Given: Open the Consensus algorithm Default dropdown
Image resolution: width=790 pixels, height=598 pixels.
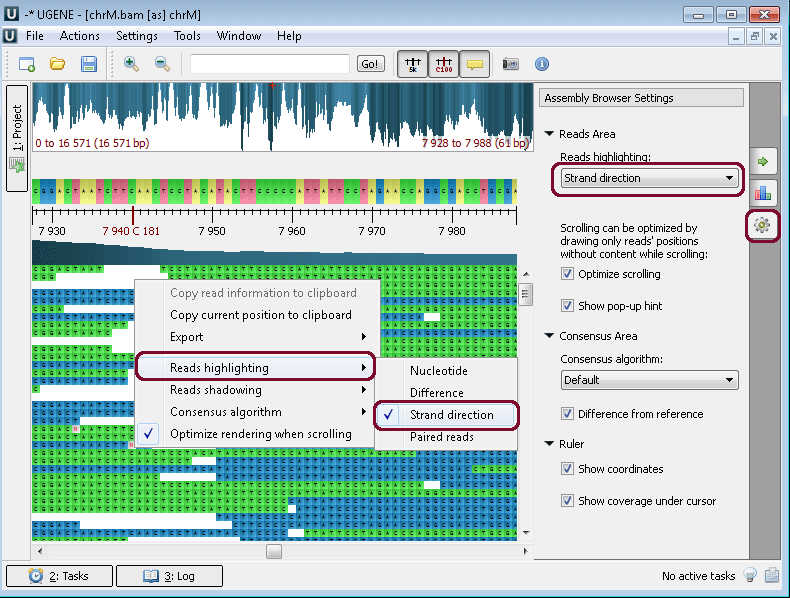Looking at the screenshot, I should click(x=649, y=380).
